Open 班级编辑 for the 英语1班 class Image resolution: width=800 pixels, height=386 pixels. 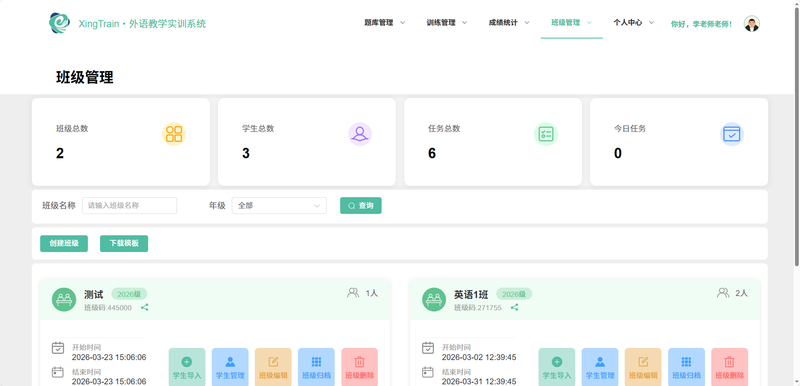[643, 367]
